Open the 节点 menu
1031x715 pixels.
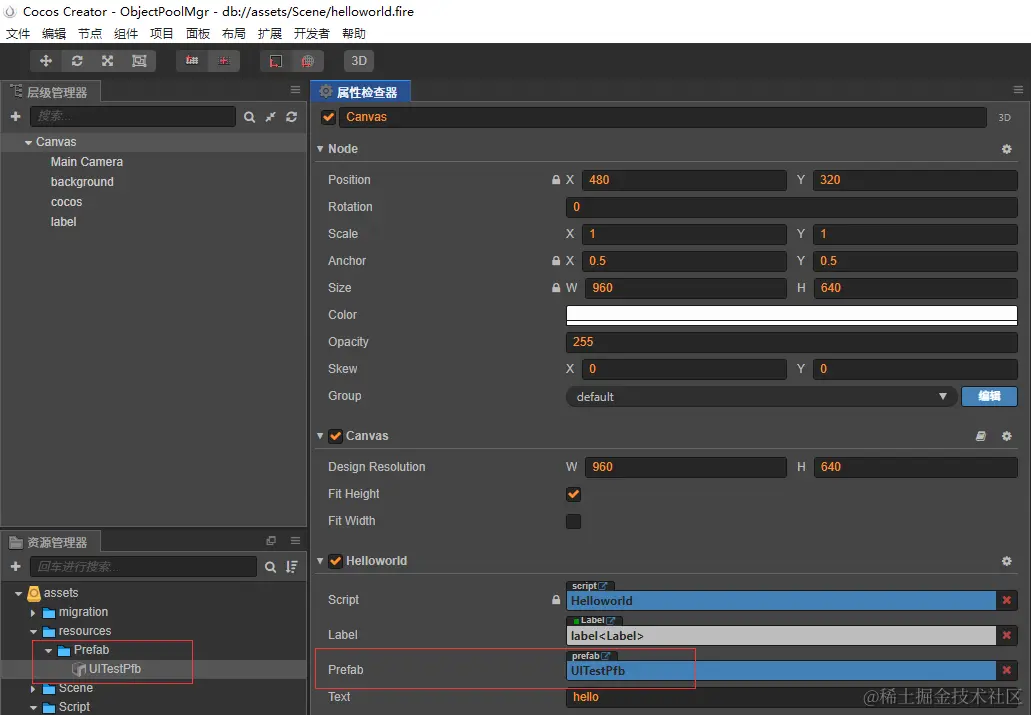90,34
